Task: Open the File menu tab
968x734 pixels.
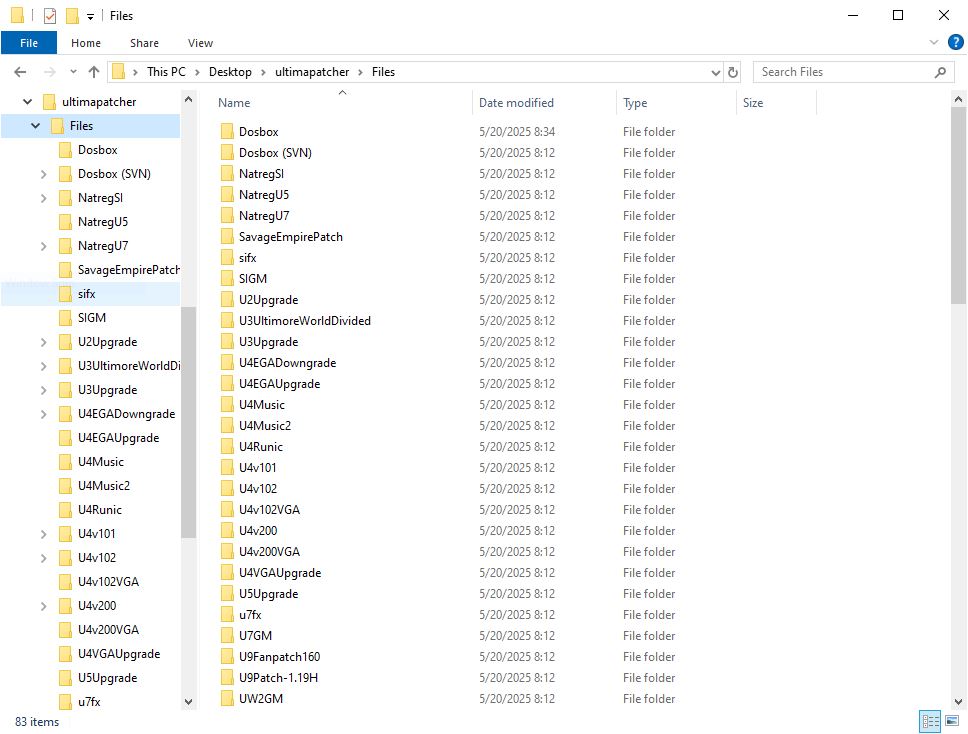Action: [29, 43]
